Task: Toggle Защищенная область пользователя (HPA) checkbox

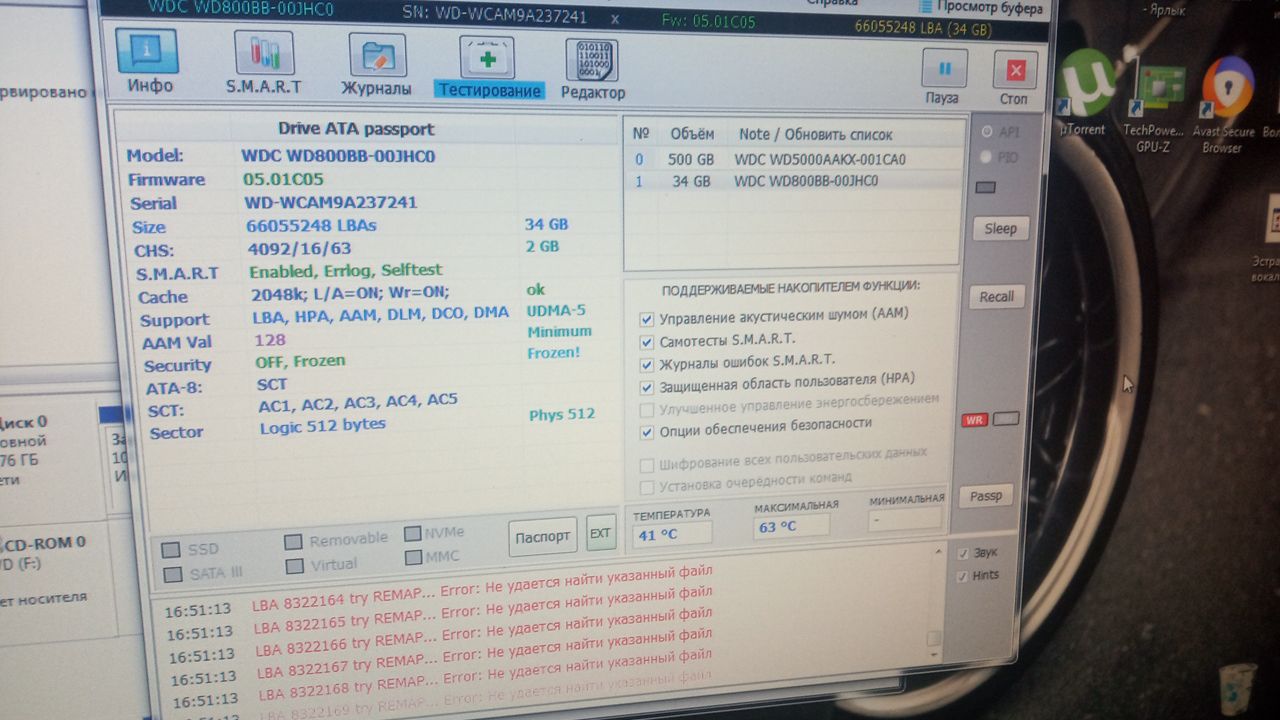Action: pos(647,387)
